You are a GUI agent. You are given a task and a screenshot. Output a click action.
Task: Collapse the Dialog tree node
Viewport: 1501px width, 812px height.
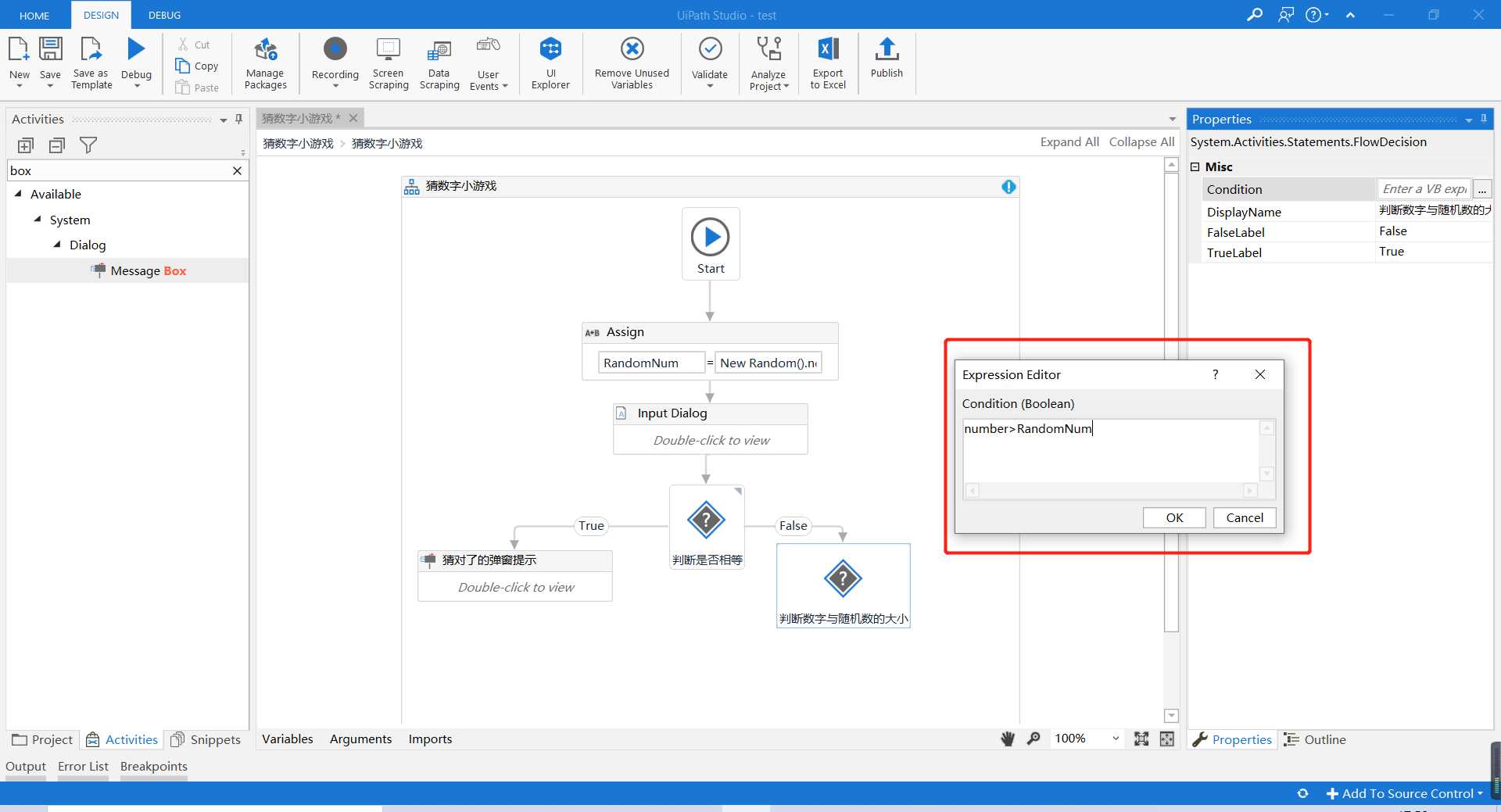[57, 245]
